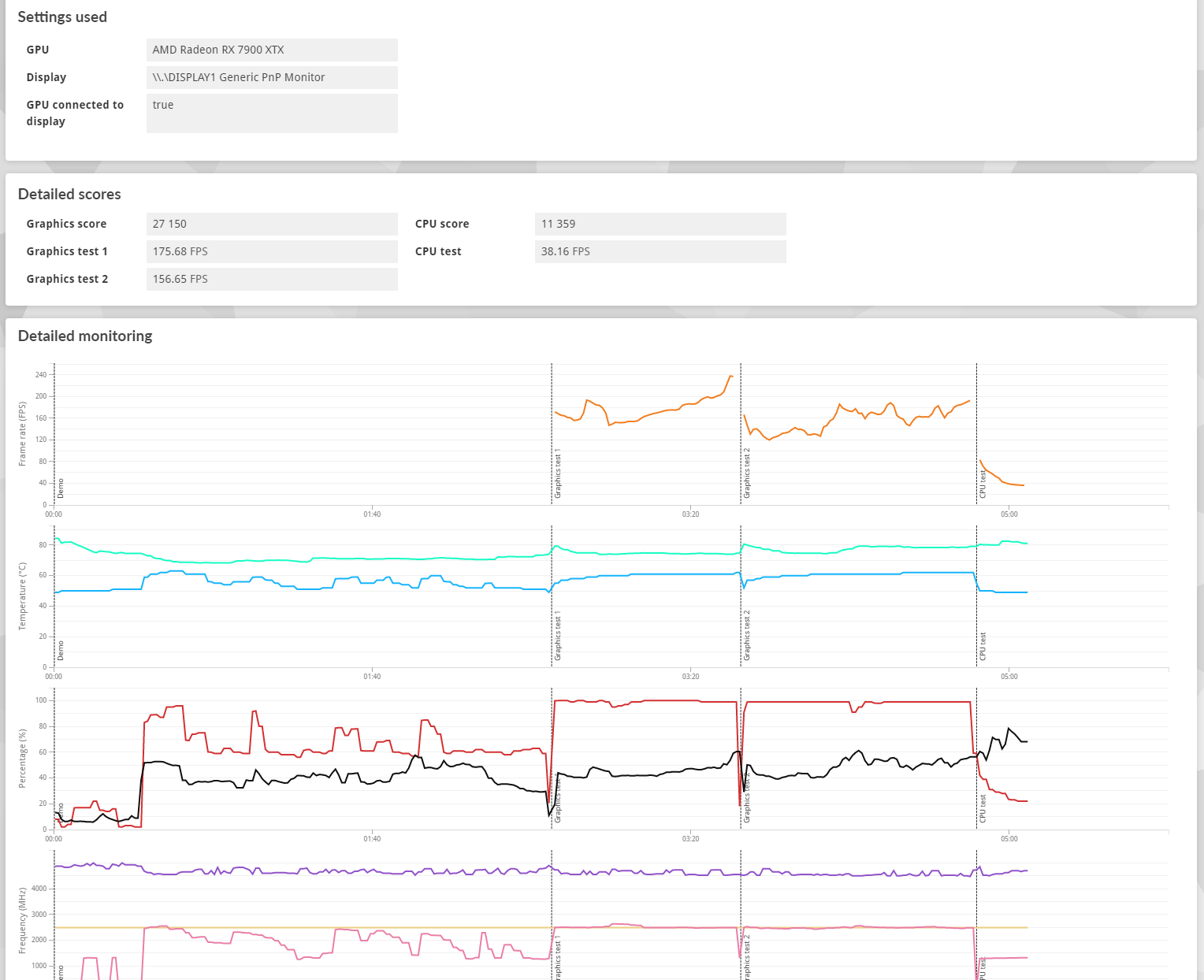The height and width of the screenshot is (980, 1204).
Task: Click the Percentage (%) axis label
Action: [x=22, y=759]
